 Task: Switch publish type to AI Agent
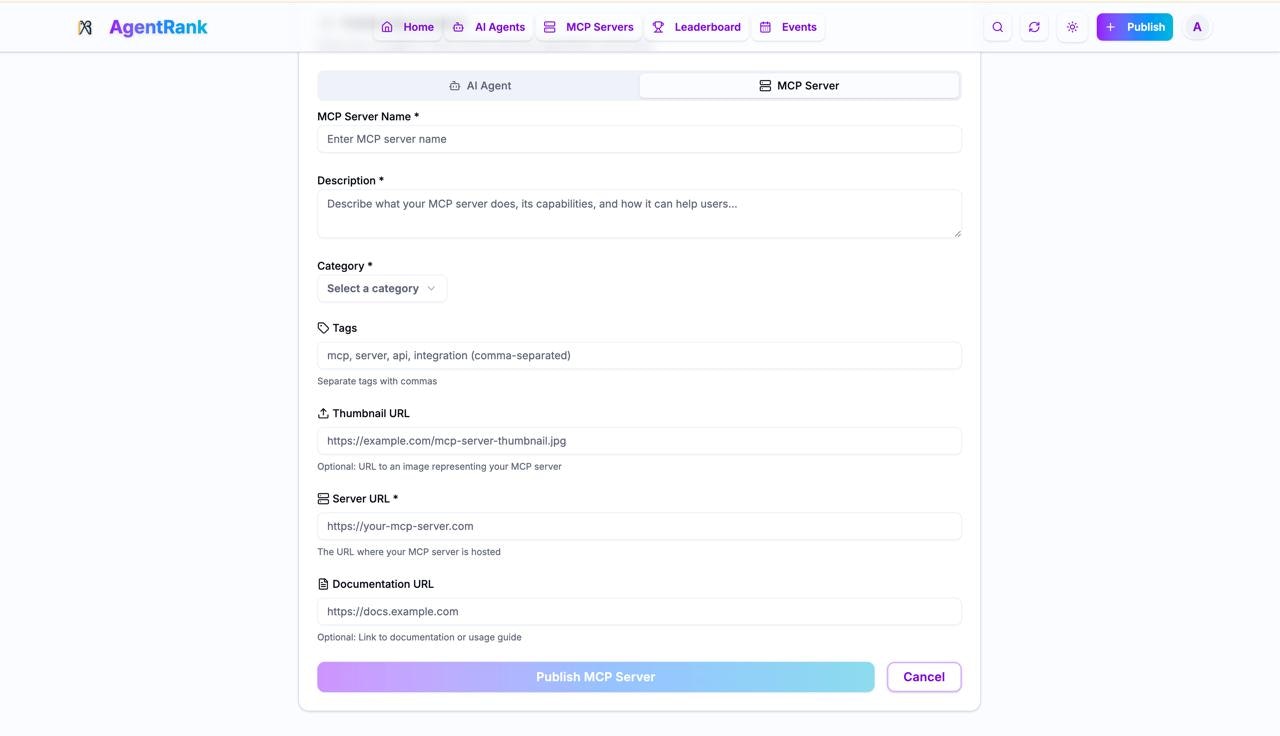pos(480,85)
